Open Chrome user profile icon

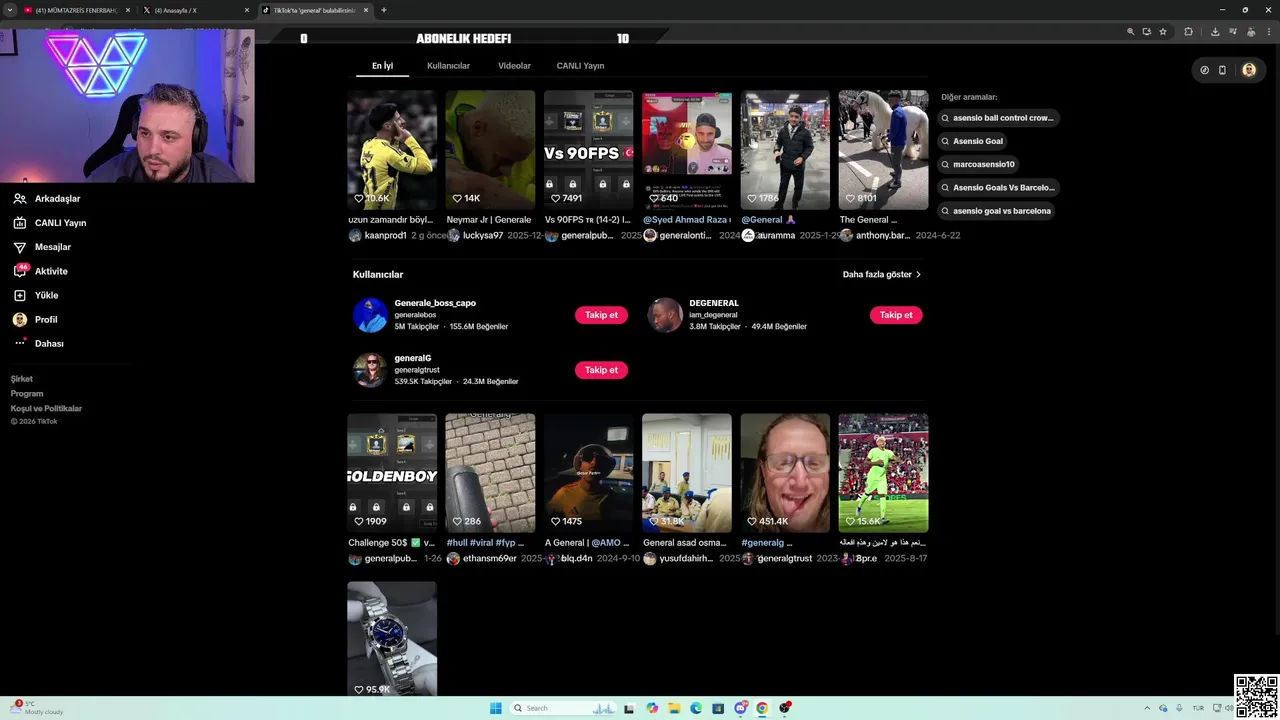pos(1249,32)
